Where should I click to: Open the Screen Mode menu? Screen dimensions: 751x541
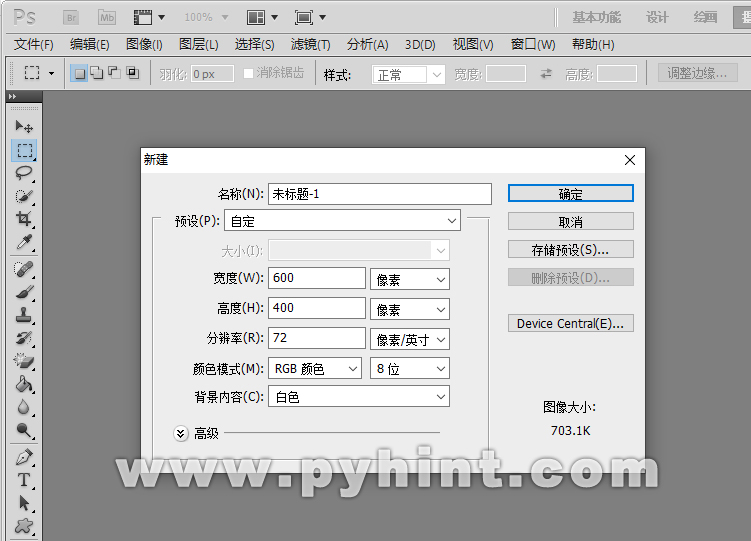coord(310,18)
